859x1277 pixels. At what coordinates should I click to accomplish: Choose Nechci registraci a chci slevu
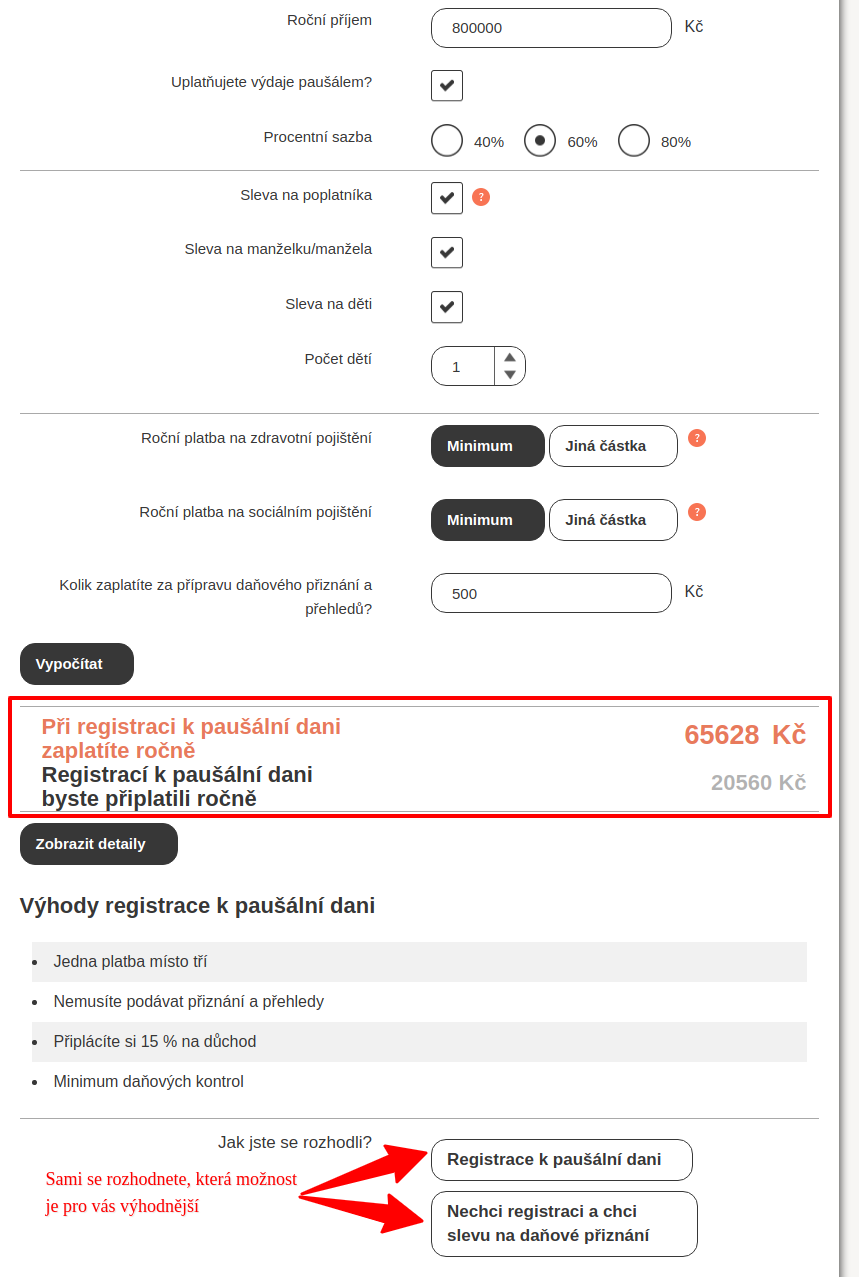pyautogui.click(x=563, y=1224)
